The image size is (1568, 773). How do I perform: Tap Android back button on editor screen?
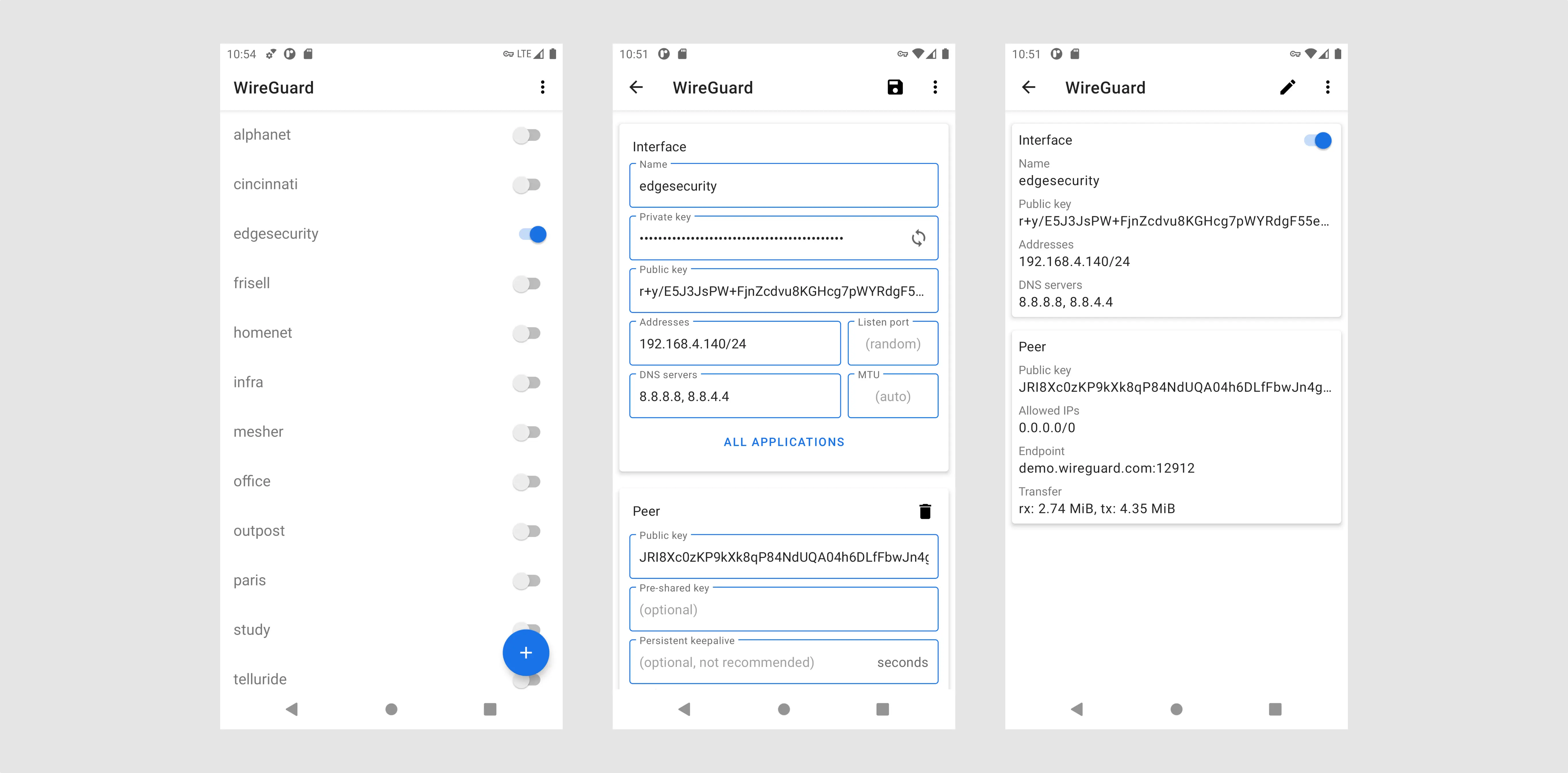pyautogui.click(x=685, y=709)
